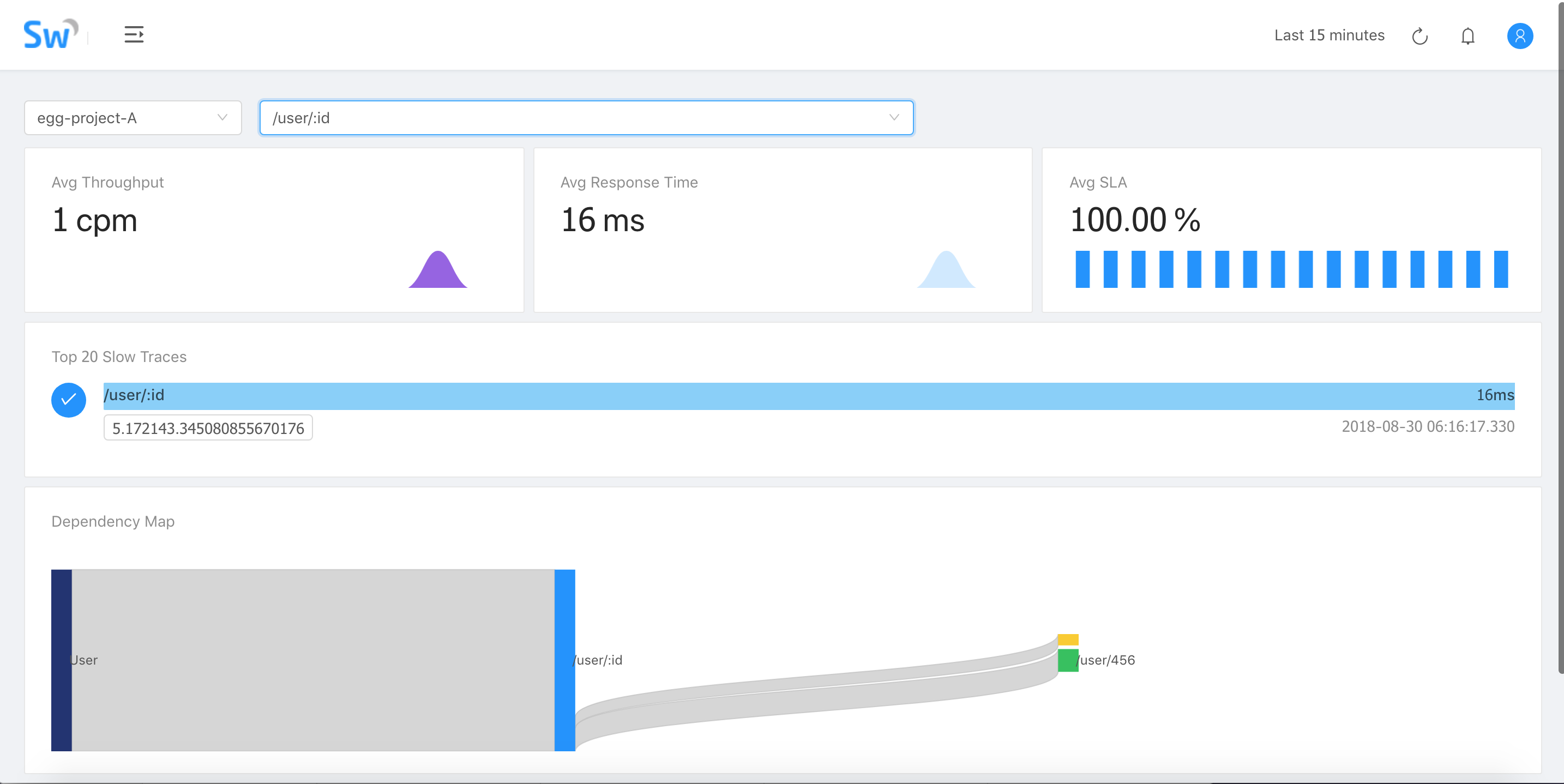Click the dark blue User node
The image size is (1564, 784).
pyautogui.click(x=61, y=660)
